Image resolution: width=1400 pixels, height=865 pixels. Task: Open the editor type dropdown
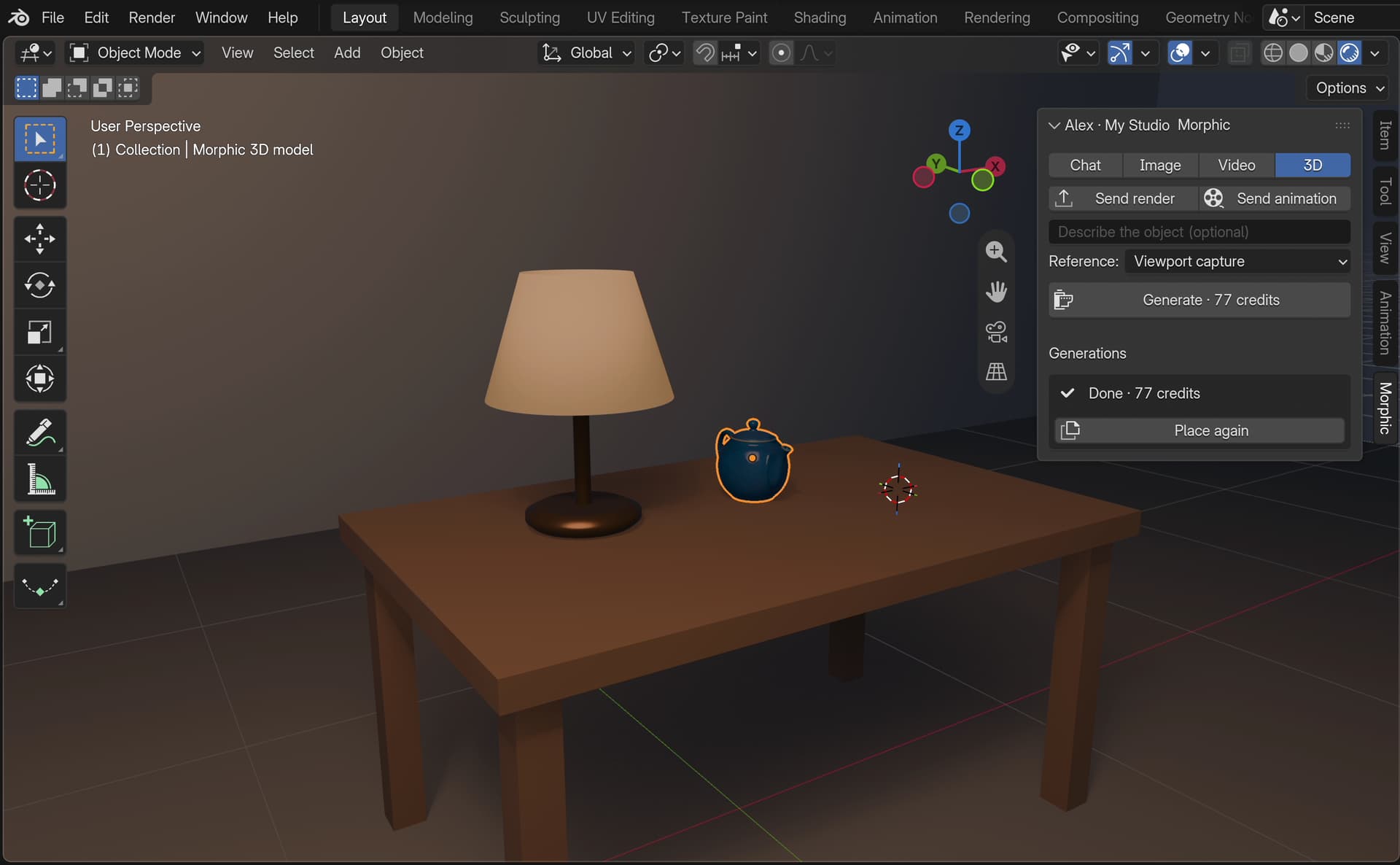(36, 53)
